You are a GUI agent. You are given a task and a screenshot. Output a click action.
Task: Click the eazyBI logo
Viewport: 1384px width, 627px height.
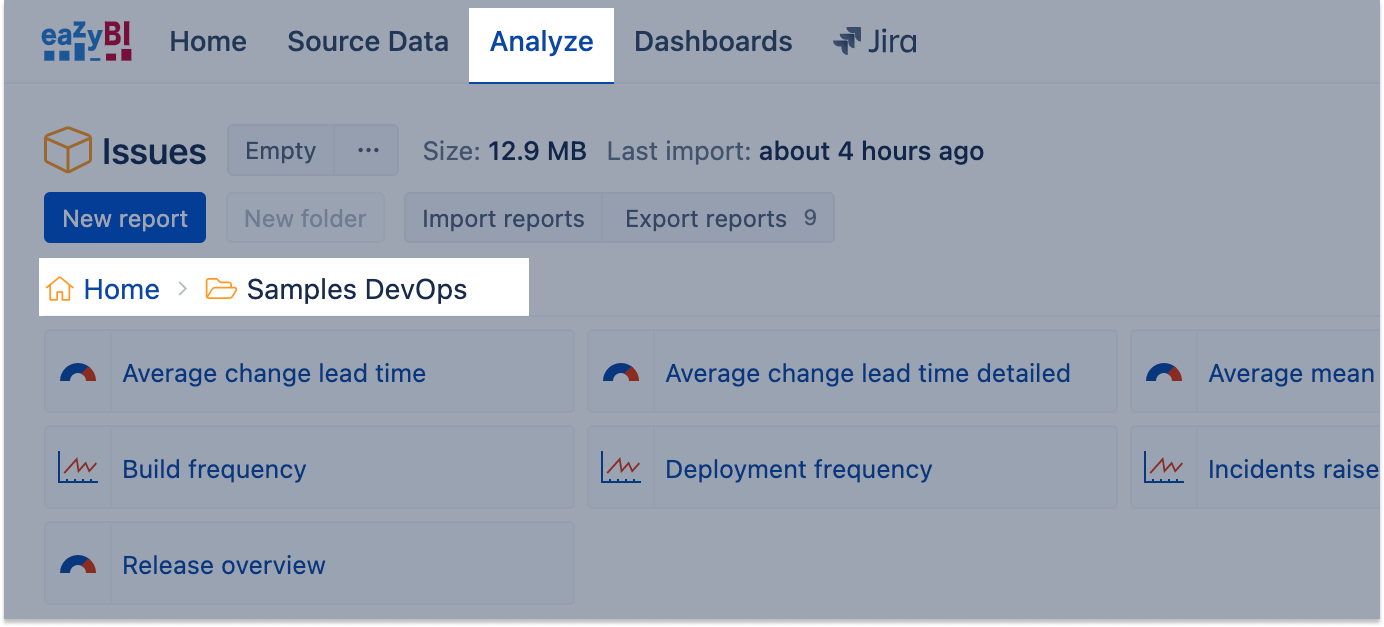coord(85,41)
